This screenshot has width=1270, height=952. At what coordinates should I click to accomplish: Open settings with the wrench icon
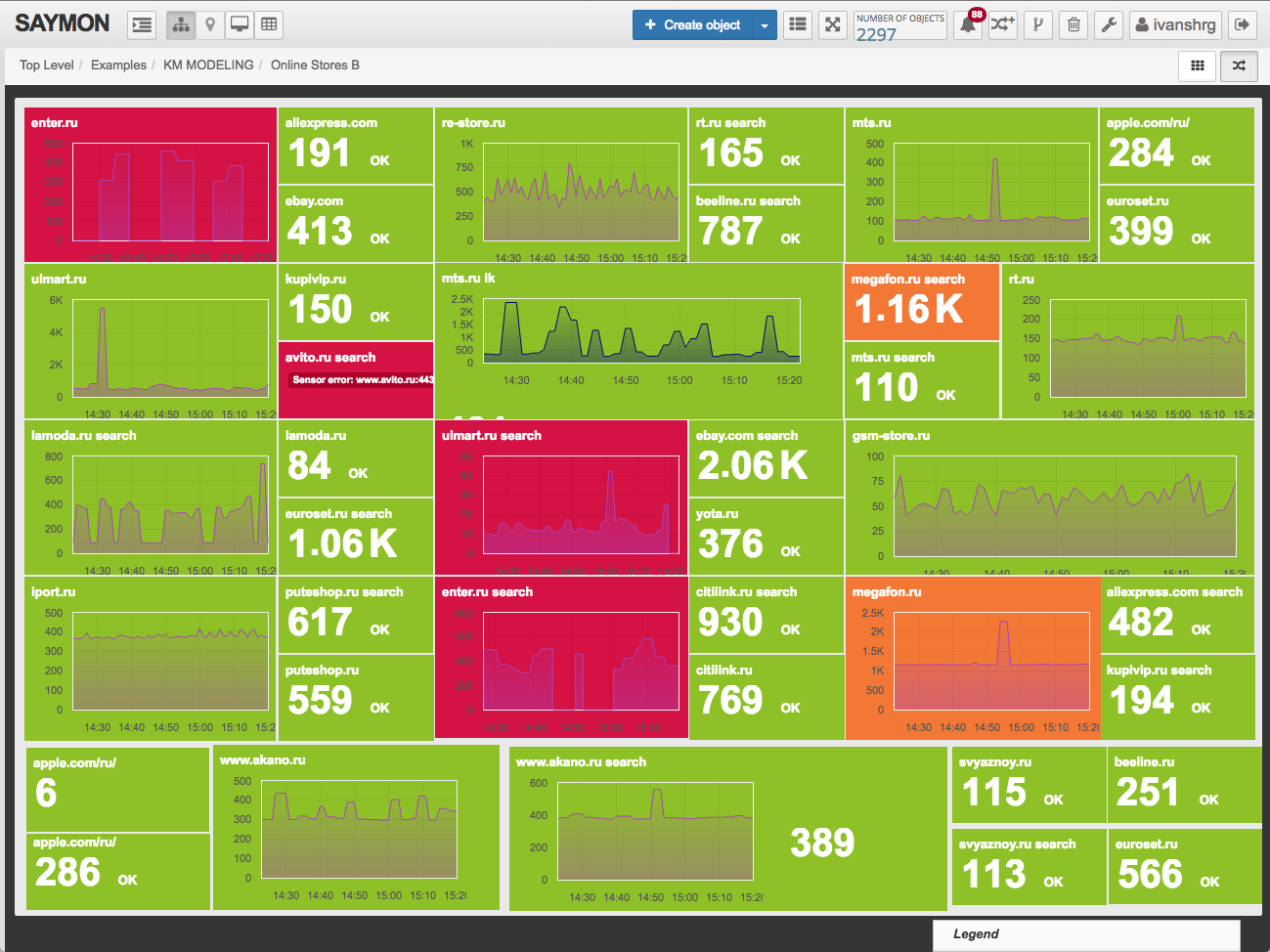pyautogui.click(x=1109, y=25)
